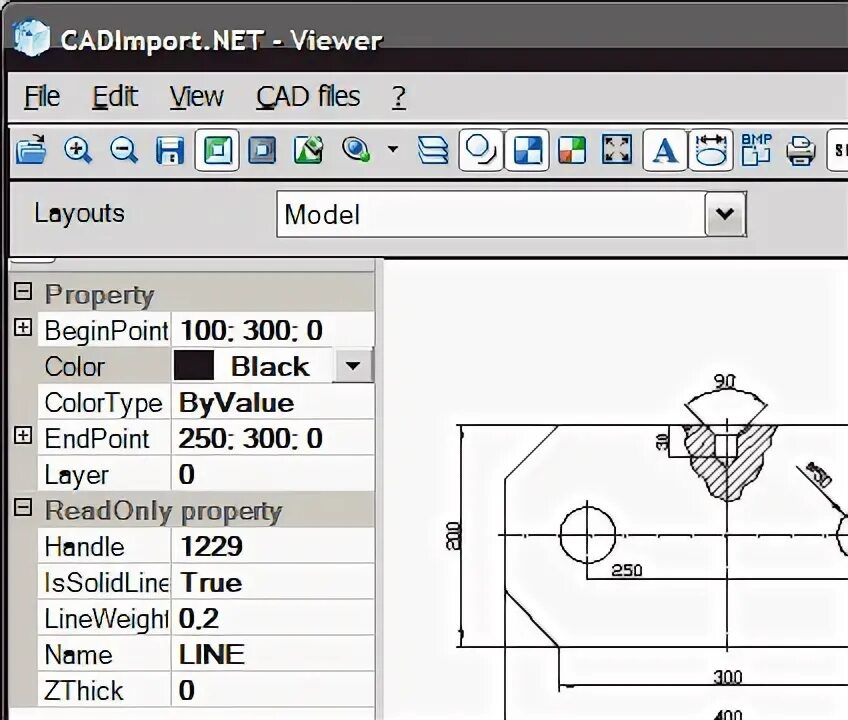Viewport: 848px width, 720px height.
Task: Click the expand arrows fullscreen icon
Action: click(617, 150)
